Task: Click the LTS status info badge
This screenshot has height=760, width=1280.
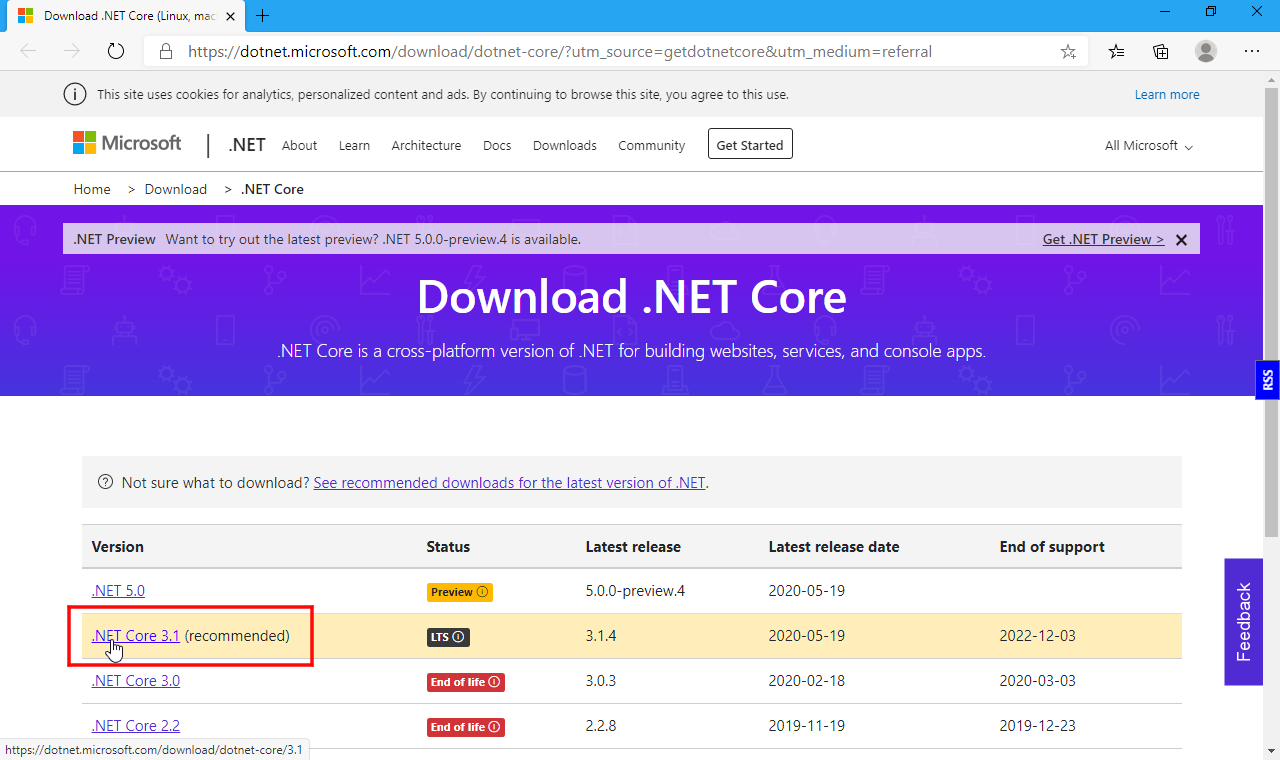Action: [x=447, y=637]
